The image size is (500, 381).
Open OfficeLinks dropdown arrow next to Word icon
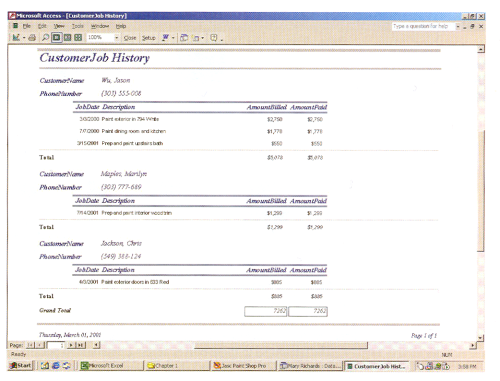pos(173,38)
